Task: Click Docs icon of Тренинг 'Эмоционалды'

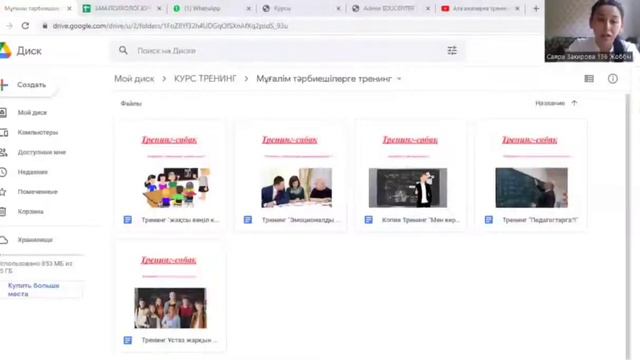Action: coord(248,220)
